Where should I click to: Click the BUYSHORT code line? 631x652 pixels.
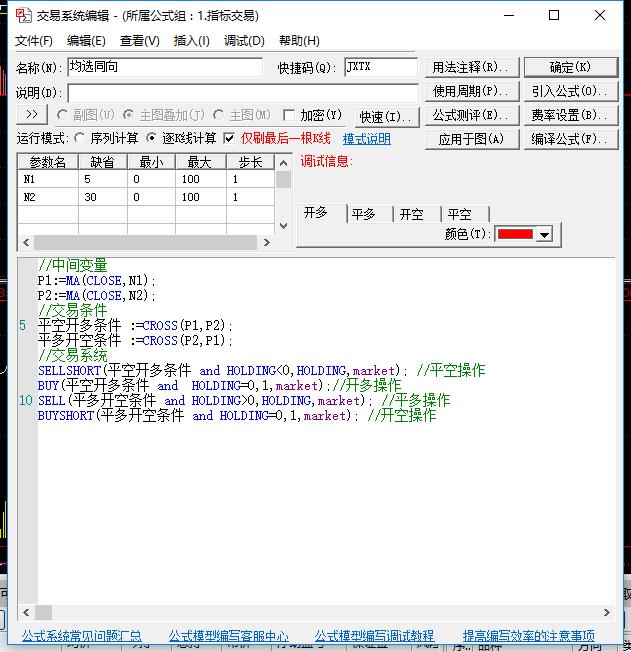click(x=237, y=415)
